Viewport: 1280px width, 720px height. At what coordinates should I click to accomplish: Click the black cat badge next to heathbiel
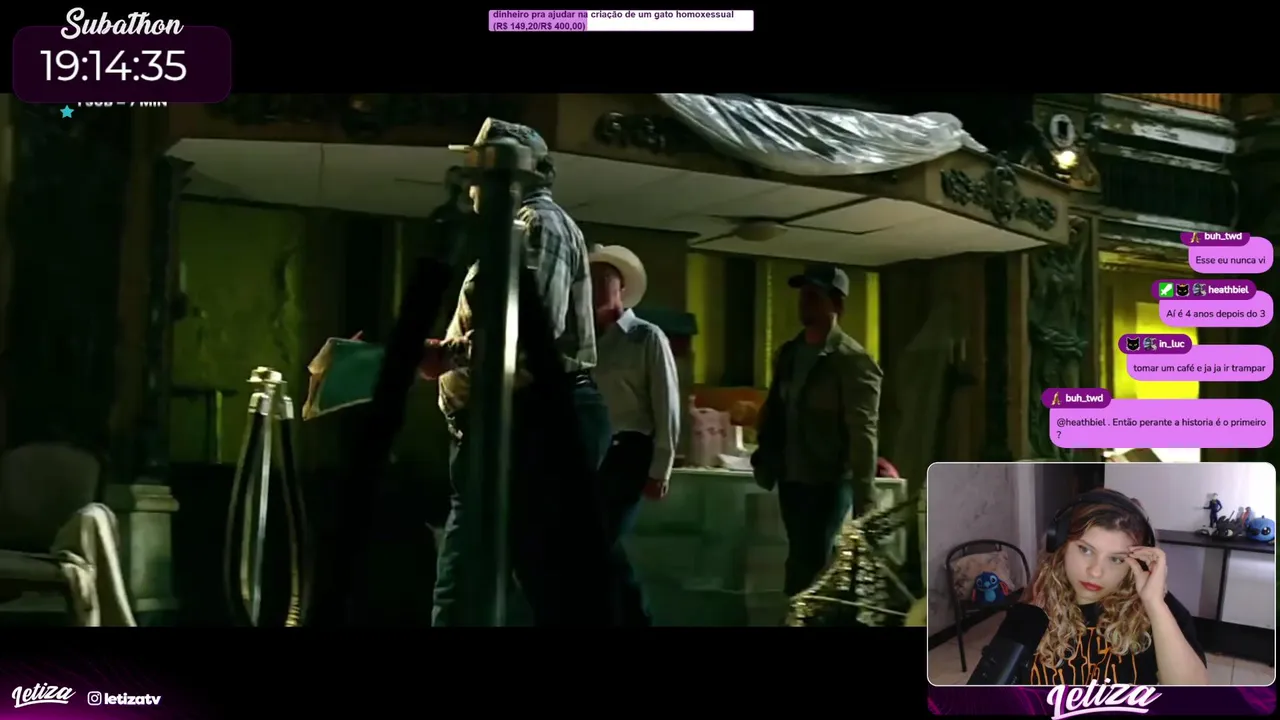[1182, 290]
